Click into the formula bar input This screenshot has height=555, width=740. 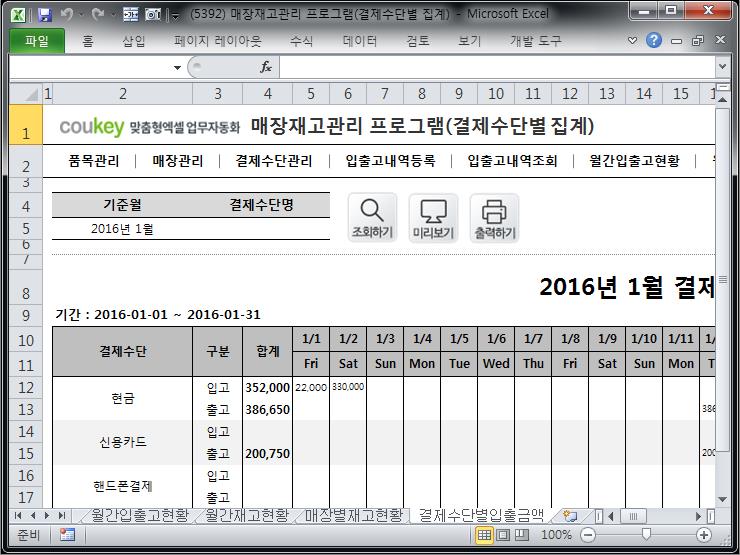(497, 67)
